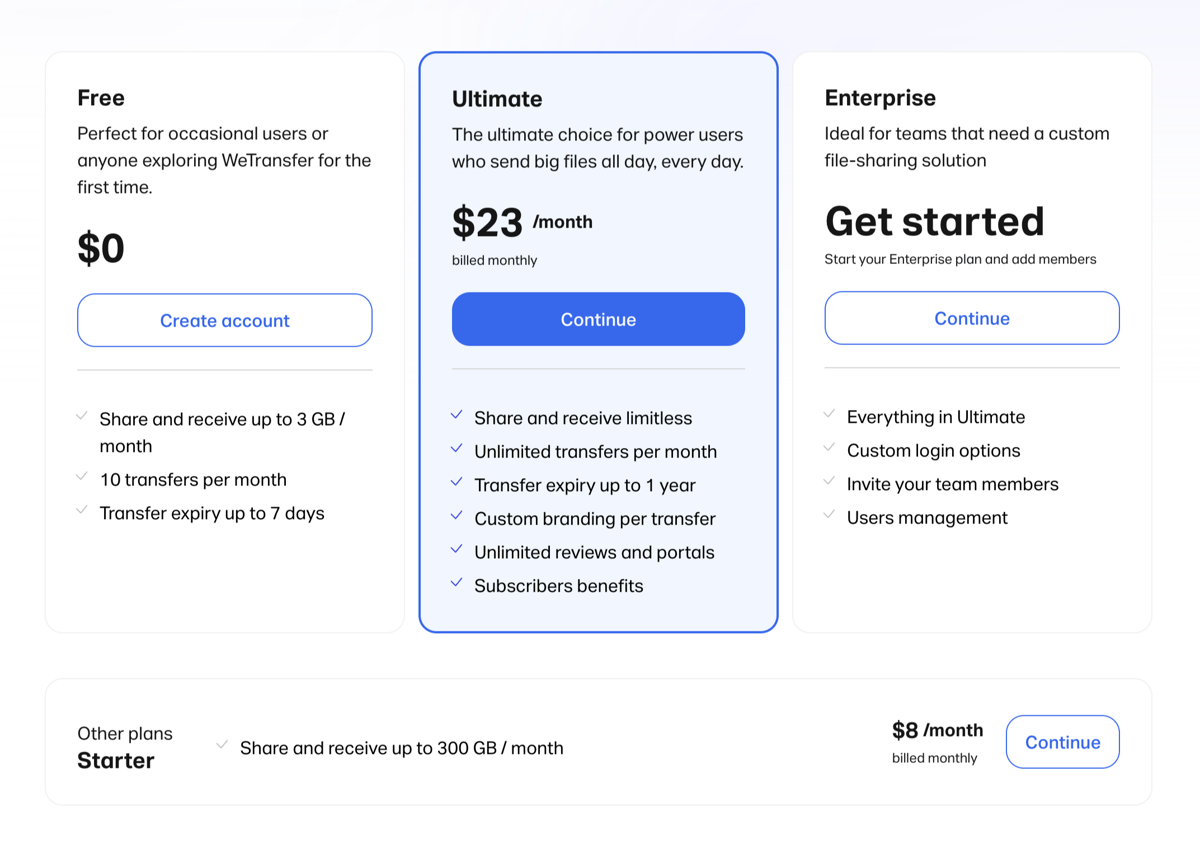The image size is (1200, 854).
Task: Click the check icon beside the 300 GB Starter feature
Action: tap(223, 747)
